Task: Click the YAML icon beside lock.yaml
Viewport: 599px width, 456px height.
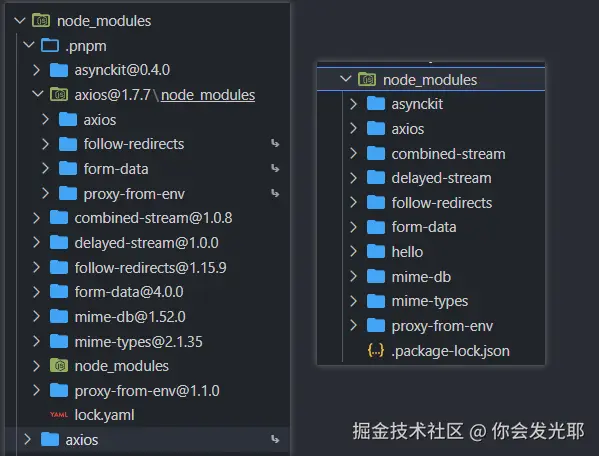Action: pos(59,415)
